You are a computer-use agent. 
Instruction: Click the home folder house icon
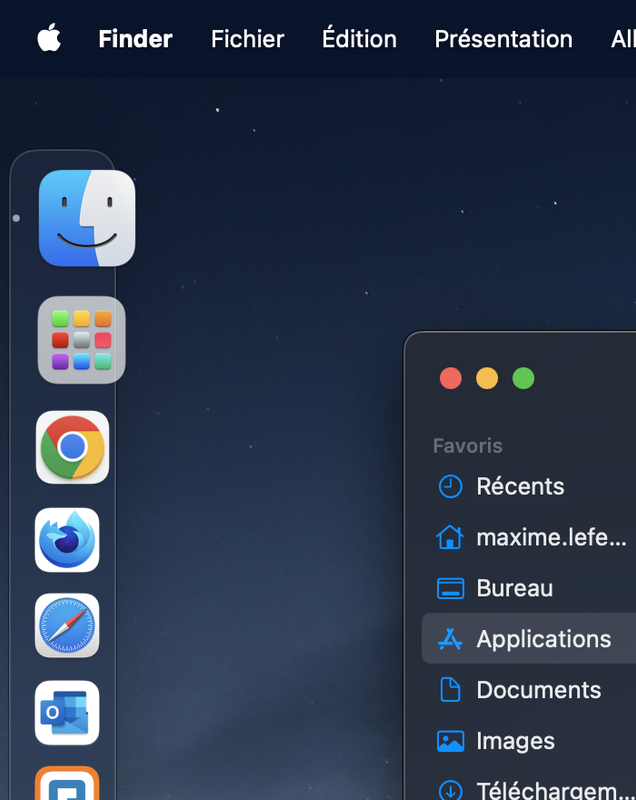450,537
